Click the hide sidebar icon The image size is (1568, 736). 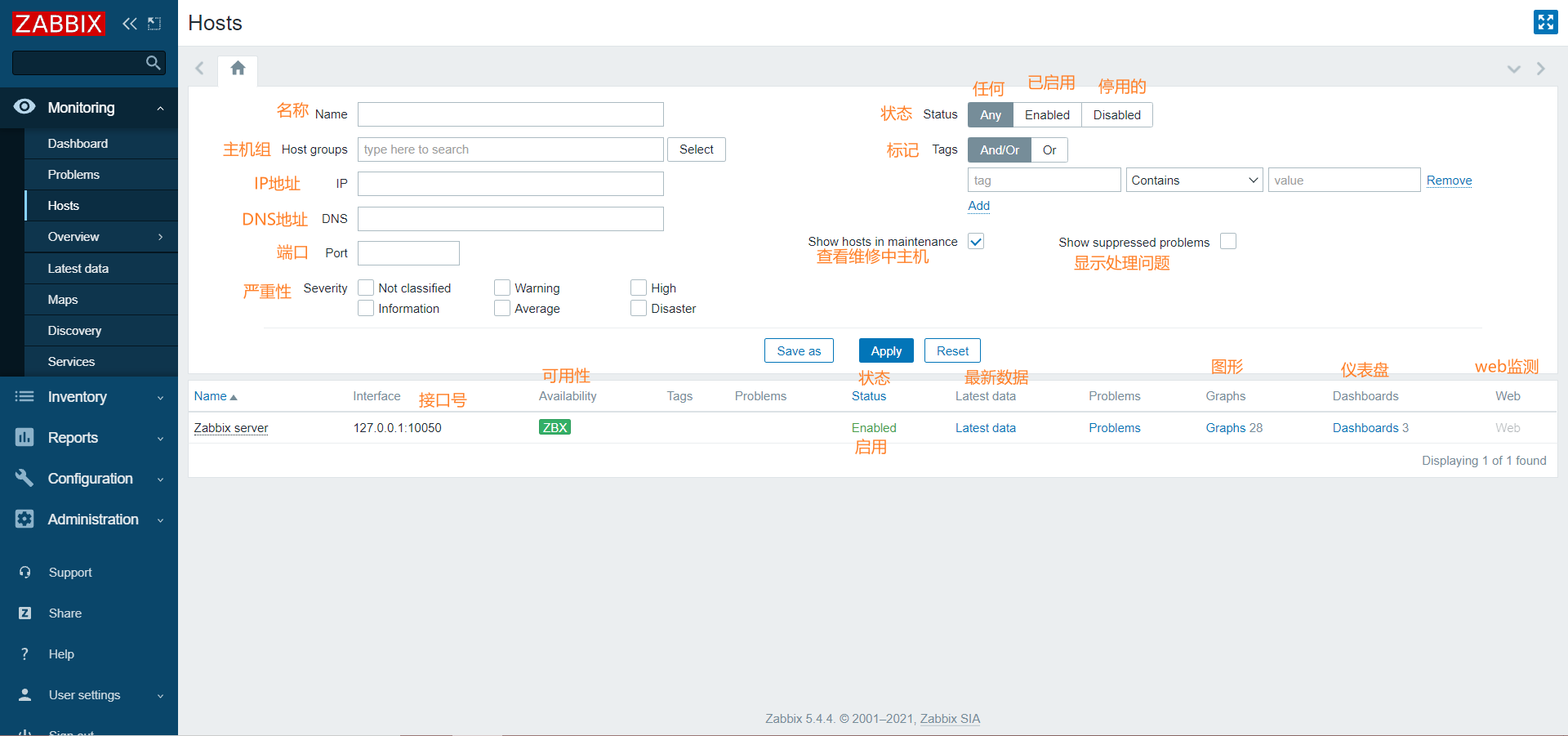(154, 24)
